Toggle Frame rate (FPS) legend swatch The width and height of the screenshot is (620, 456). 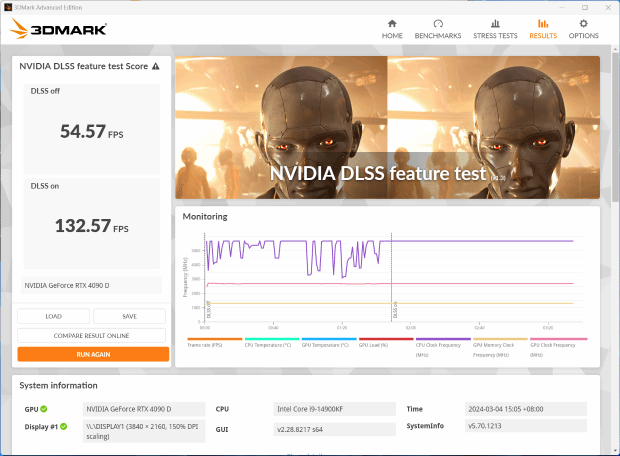(x=214, y=339)
